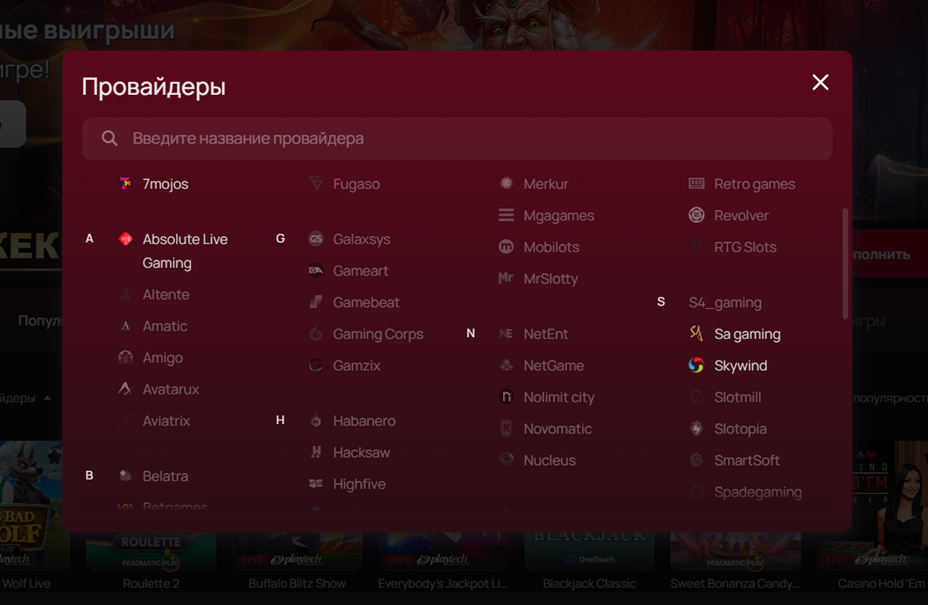
Task: Click the Hacksaw logo icon
Action: click(316, 452)
